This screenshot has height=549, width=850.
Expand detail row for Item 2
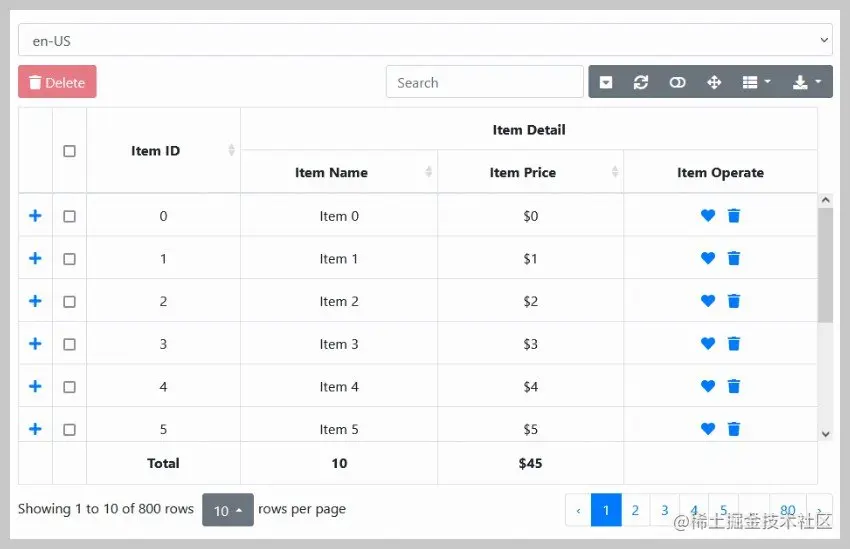[x=35, y=301]
